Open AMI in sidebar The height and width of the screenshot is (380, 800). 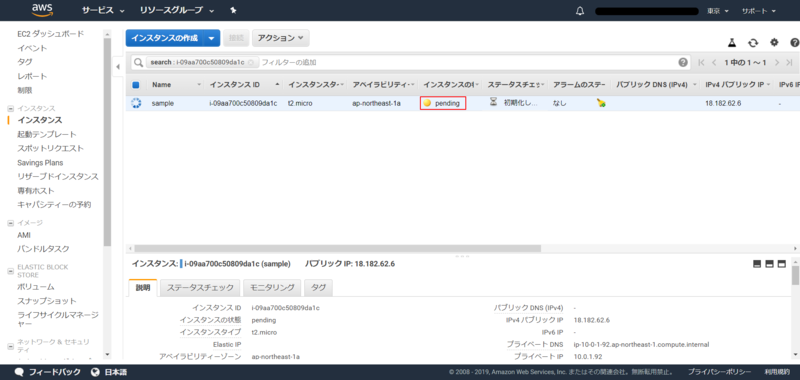click(24, 235)
